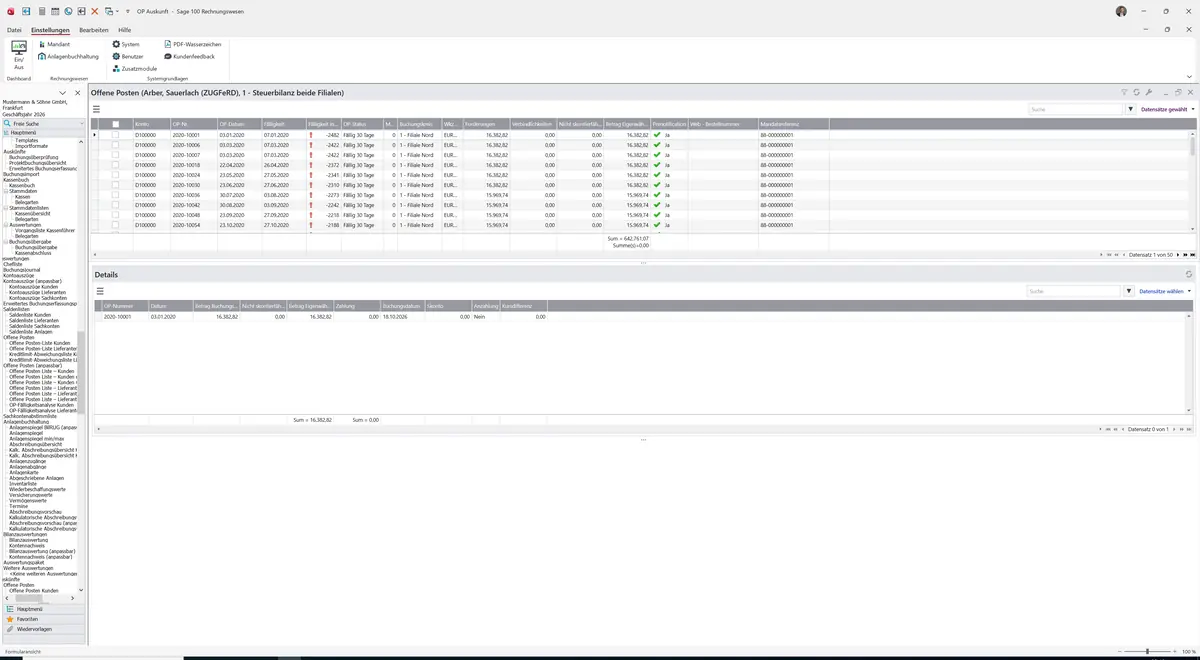Viewport: 1200px width, 660px height.
Task: Adjust the zoom slider in status bar
Action: pyautogui.click(x=1147, y=651)
